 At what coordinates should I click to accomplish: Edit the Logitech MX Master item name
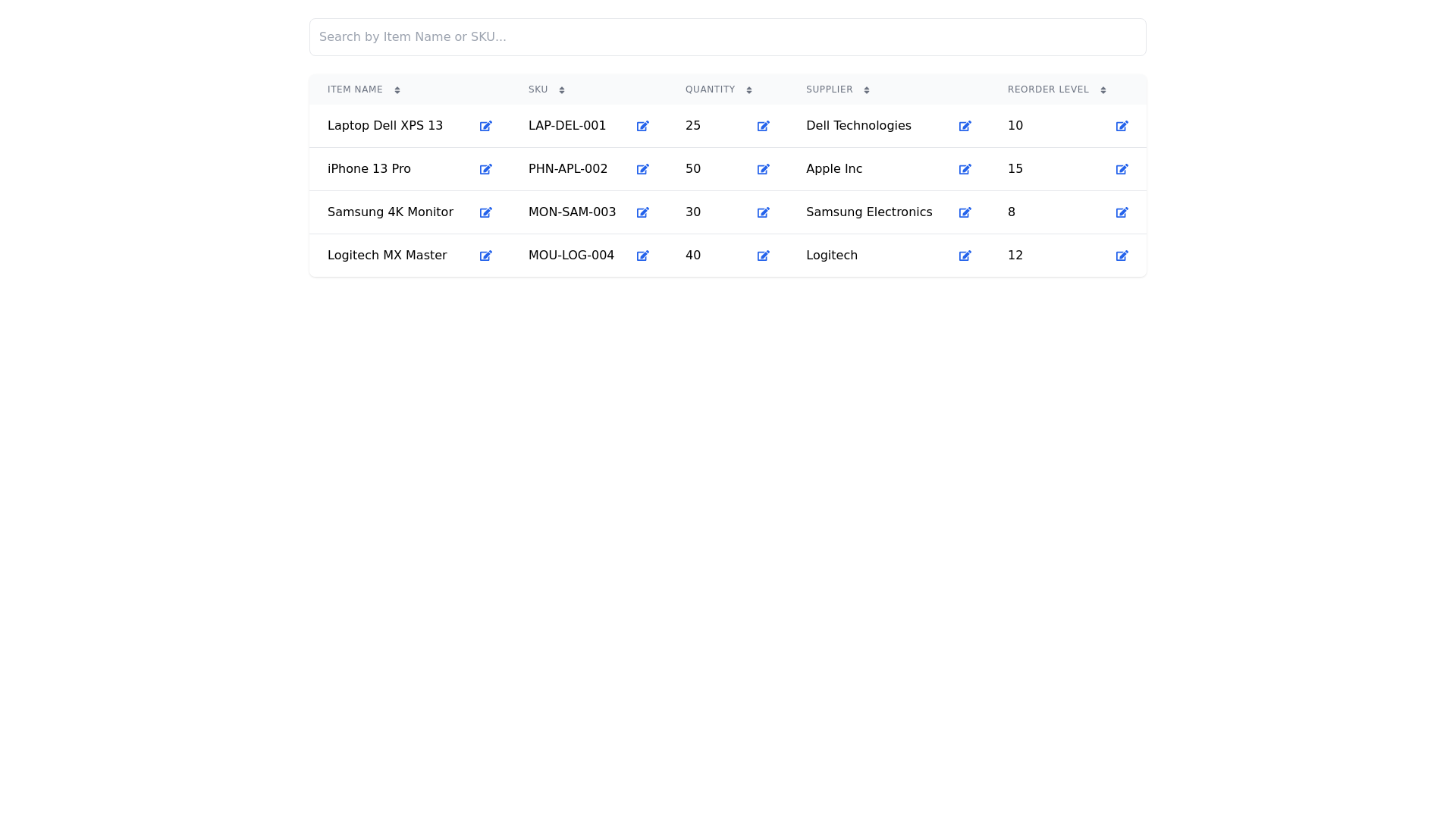click(485, 256)
